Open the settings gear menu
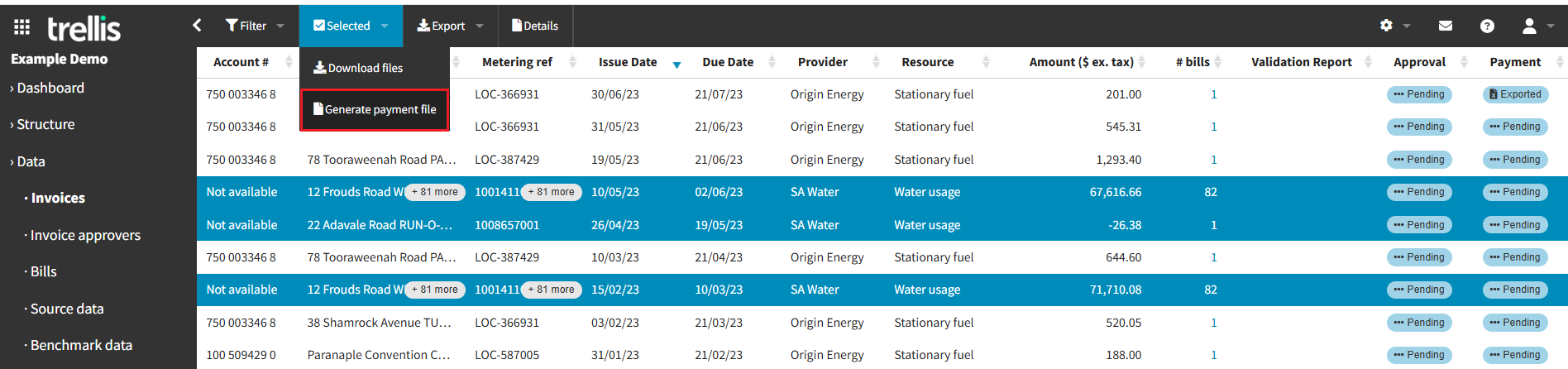 point(1387,26)
